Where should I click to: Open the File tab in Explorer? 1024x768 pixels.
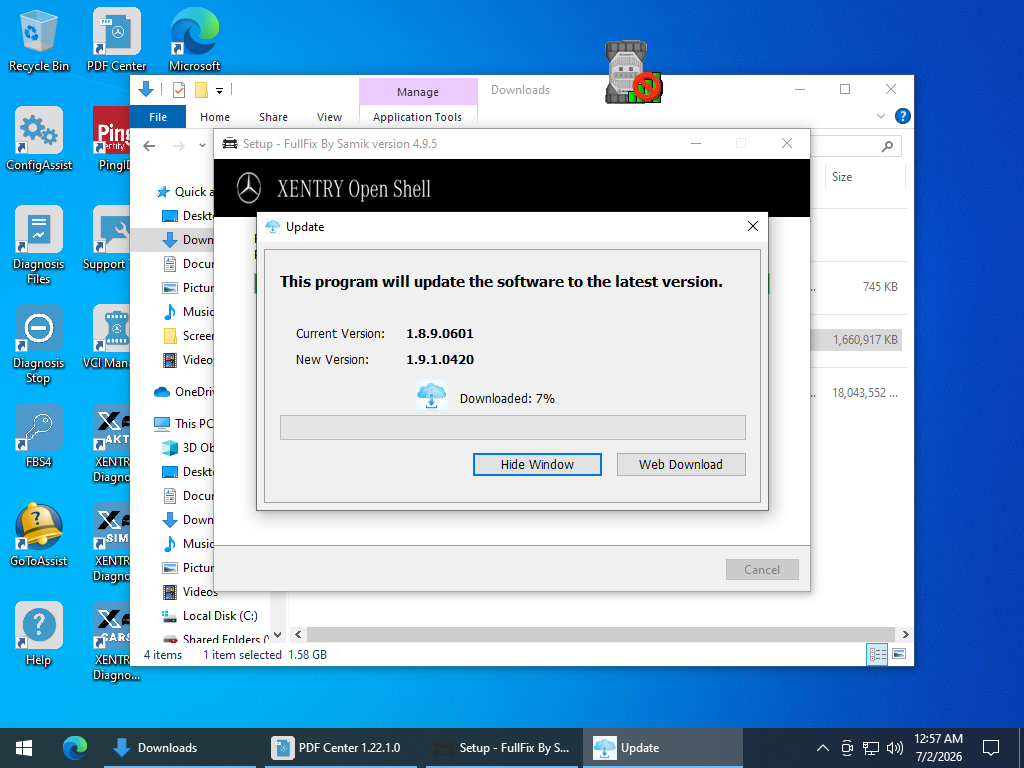point(158,117)
